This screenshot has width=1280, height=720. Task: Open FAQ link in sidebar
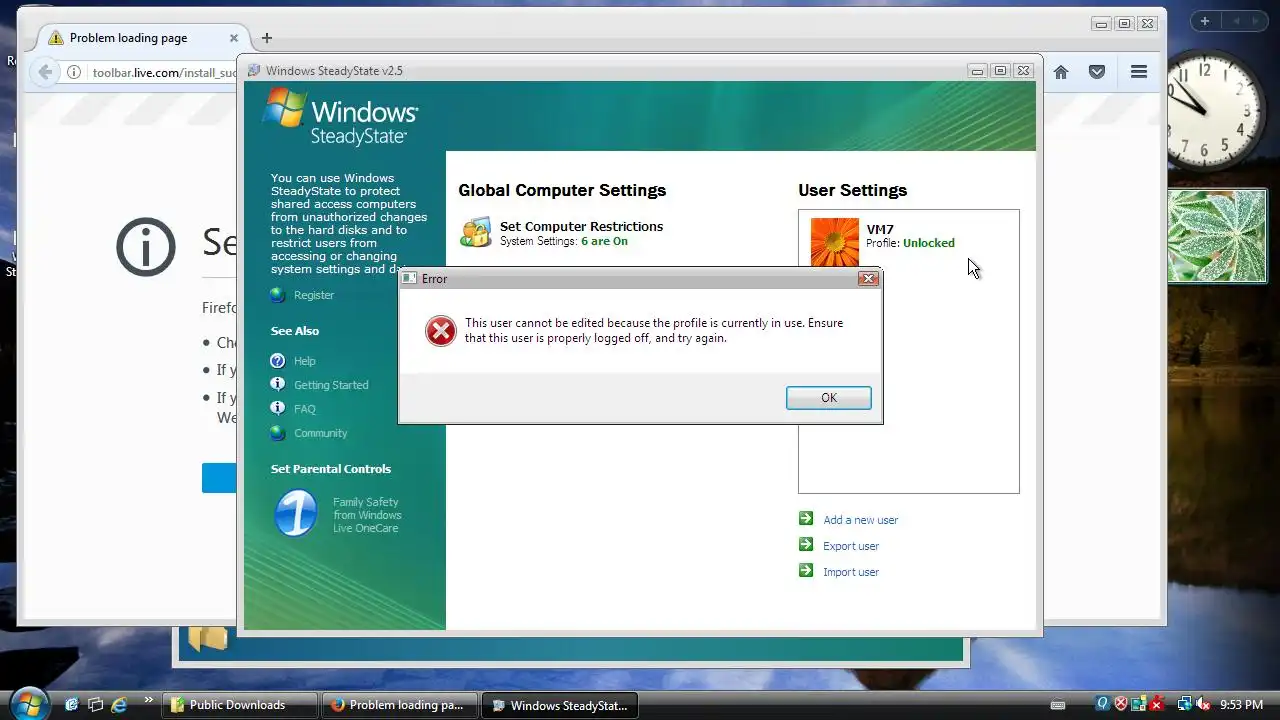[305, 409]
